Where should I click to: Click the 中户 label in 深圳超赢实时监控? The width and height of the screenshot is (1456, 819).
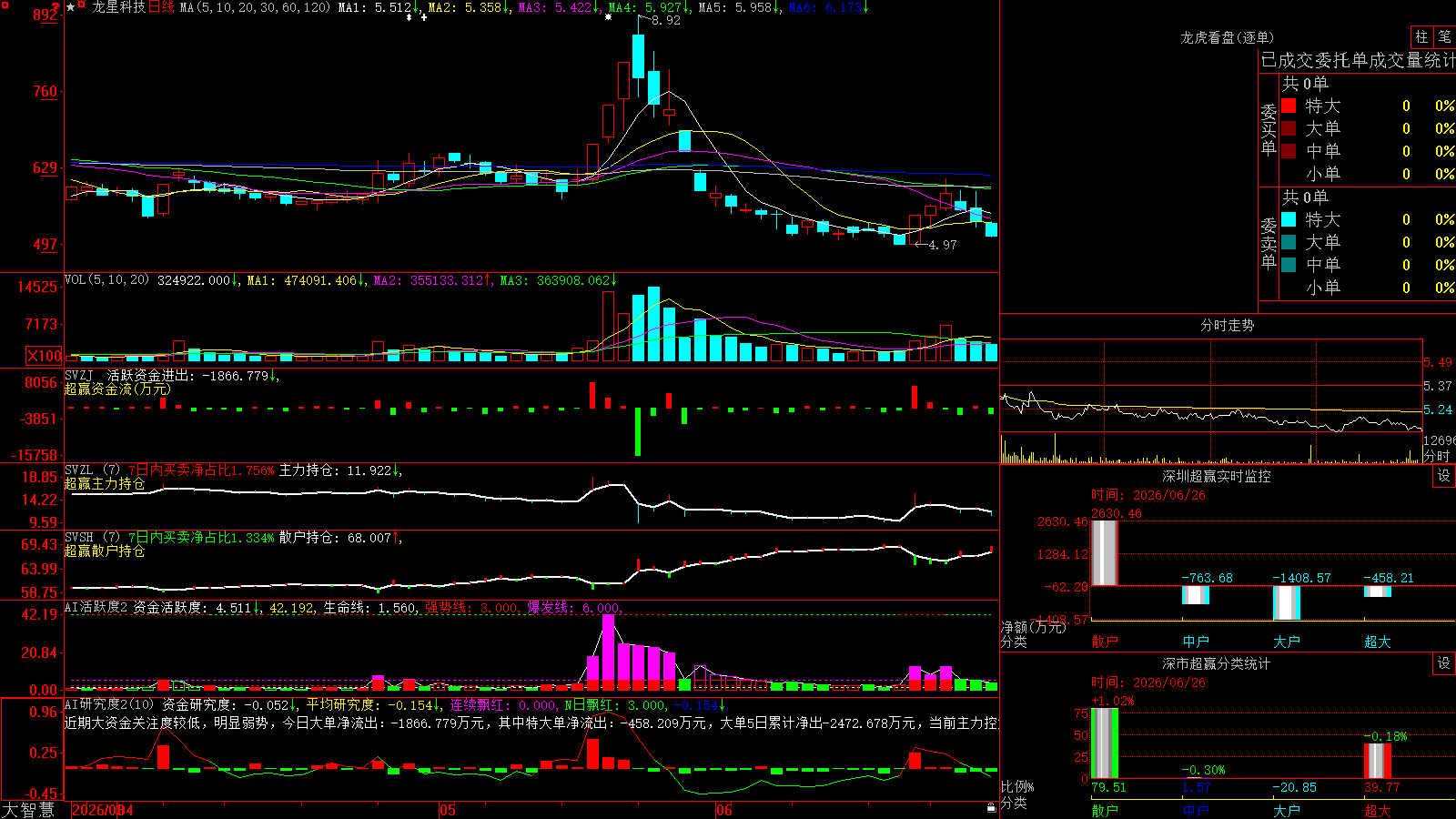1195,642
